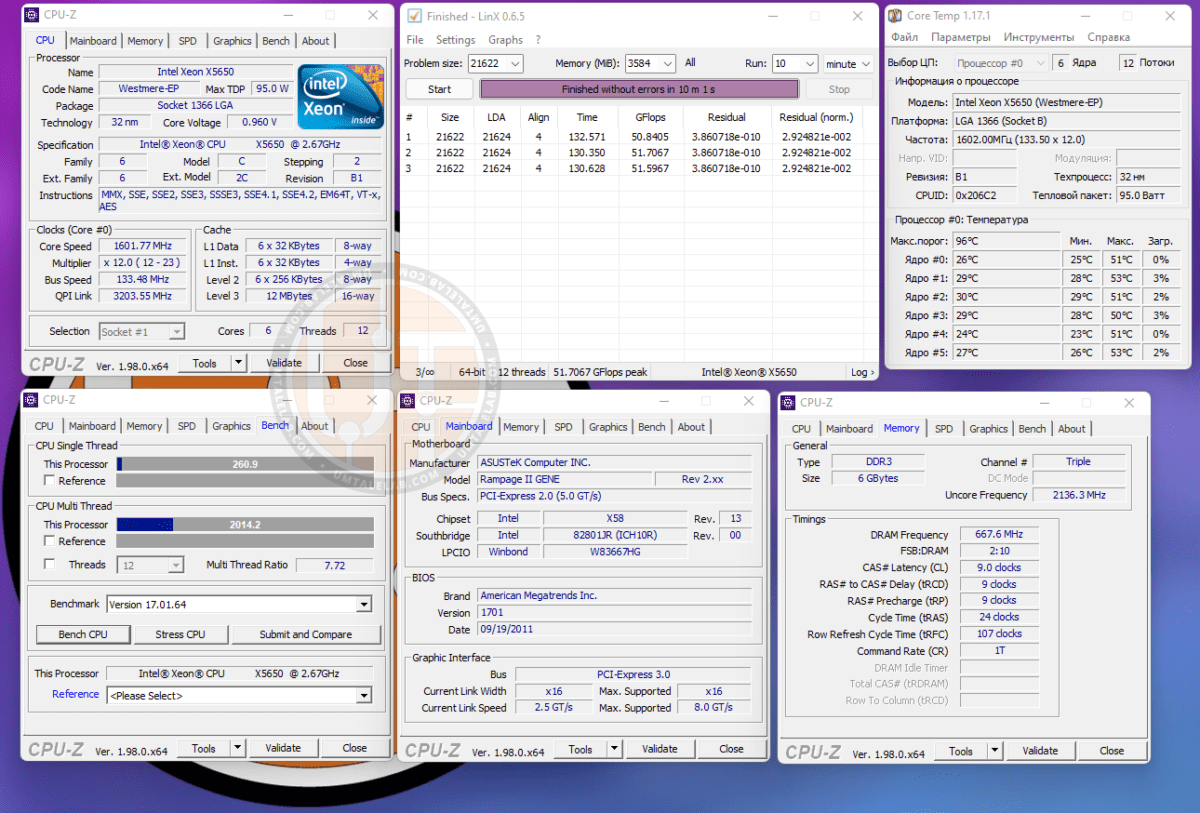Click the Core Speed 1601.77 MHz field

143,246
